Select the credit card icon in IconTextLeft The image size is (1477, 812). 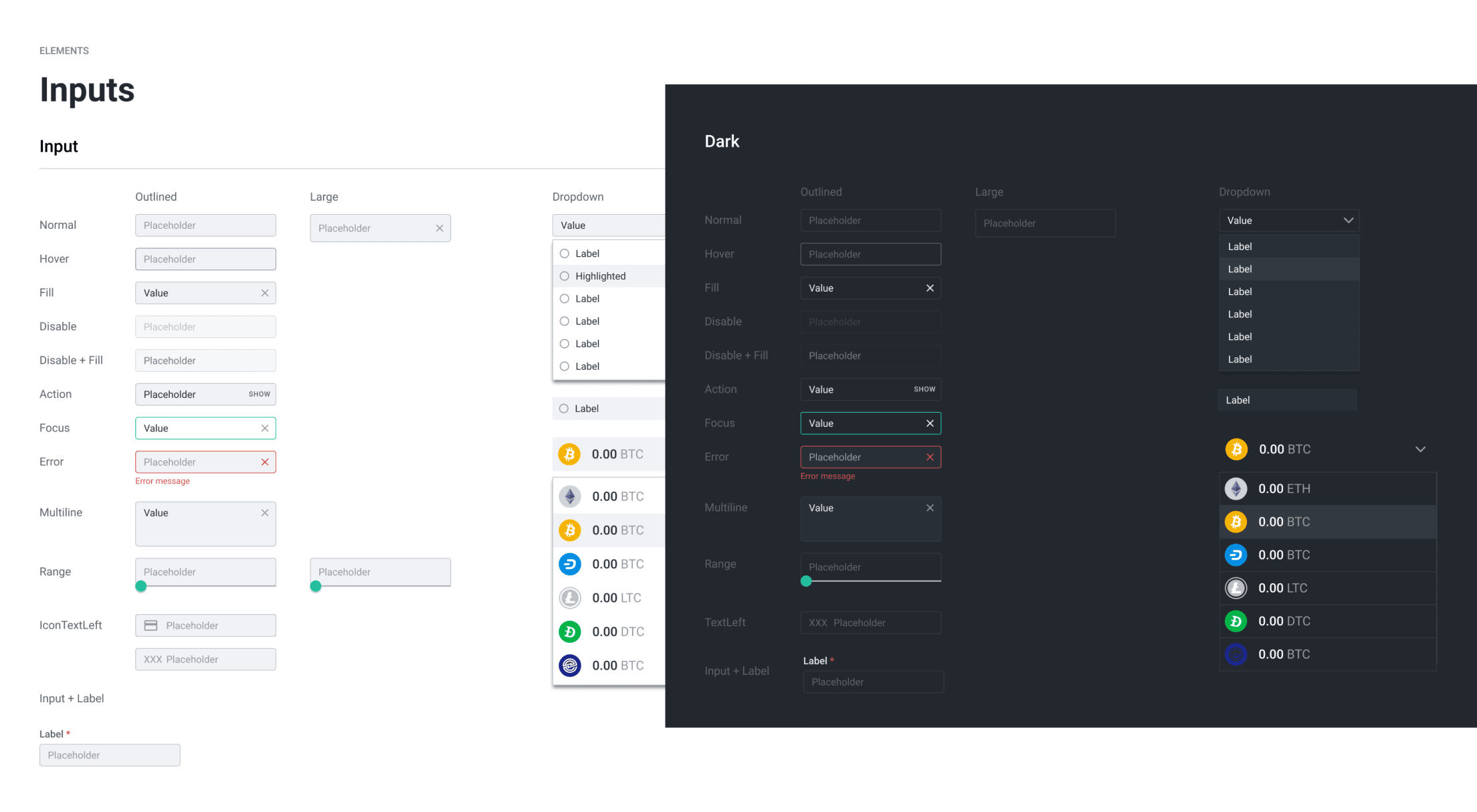click(x=152, y=626)
